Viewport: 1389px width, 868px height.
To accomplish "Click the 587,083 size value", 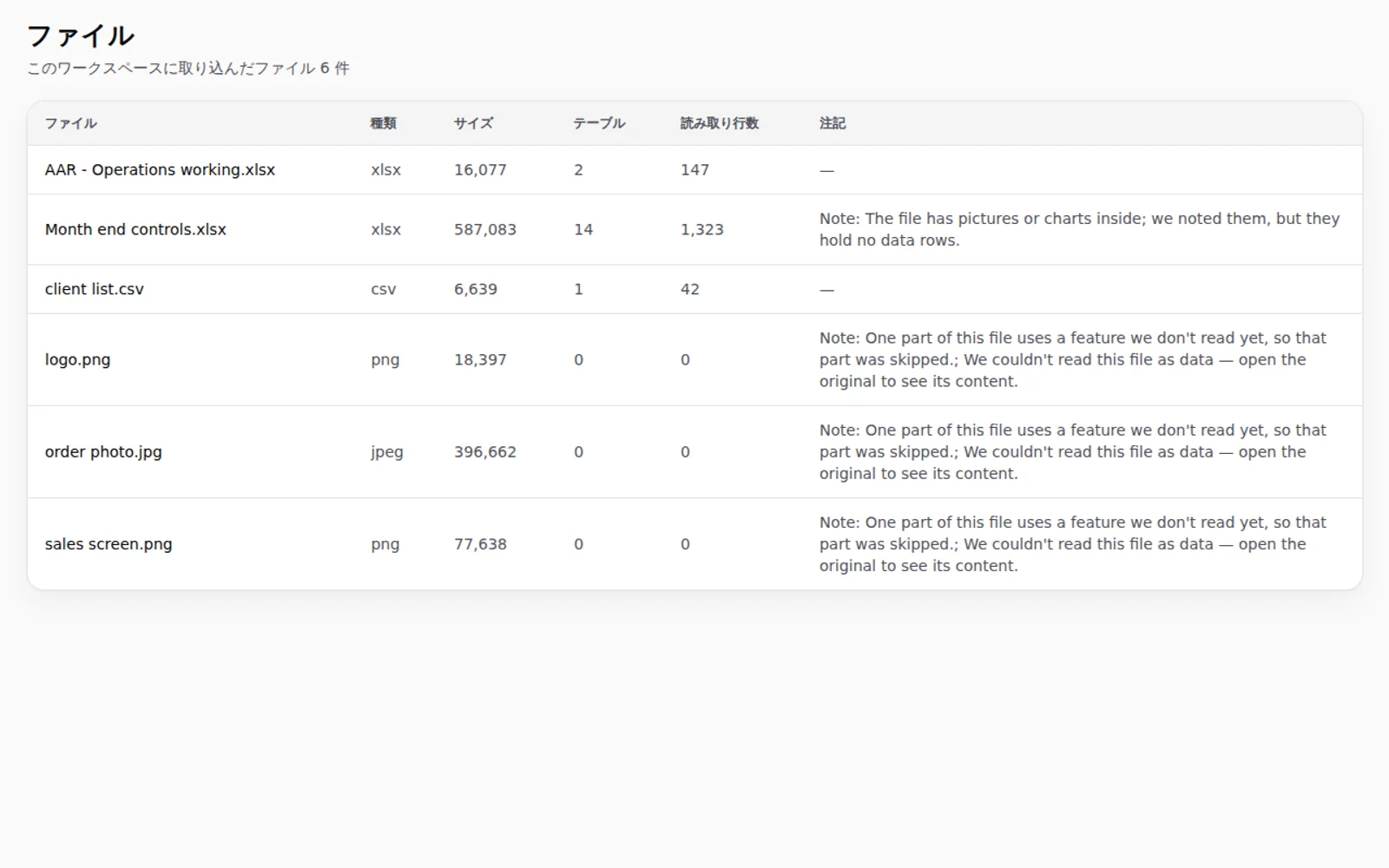I will point(485,230).
